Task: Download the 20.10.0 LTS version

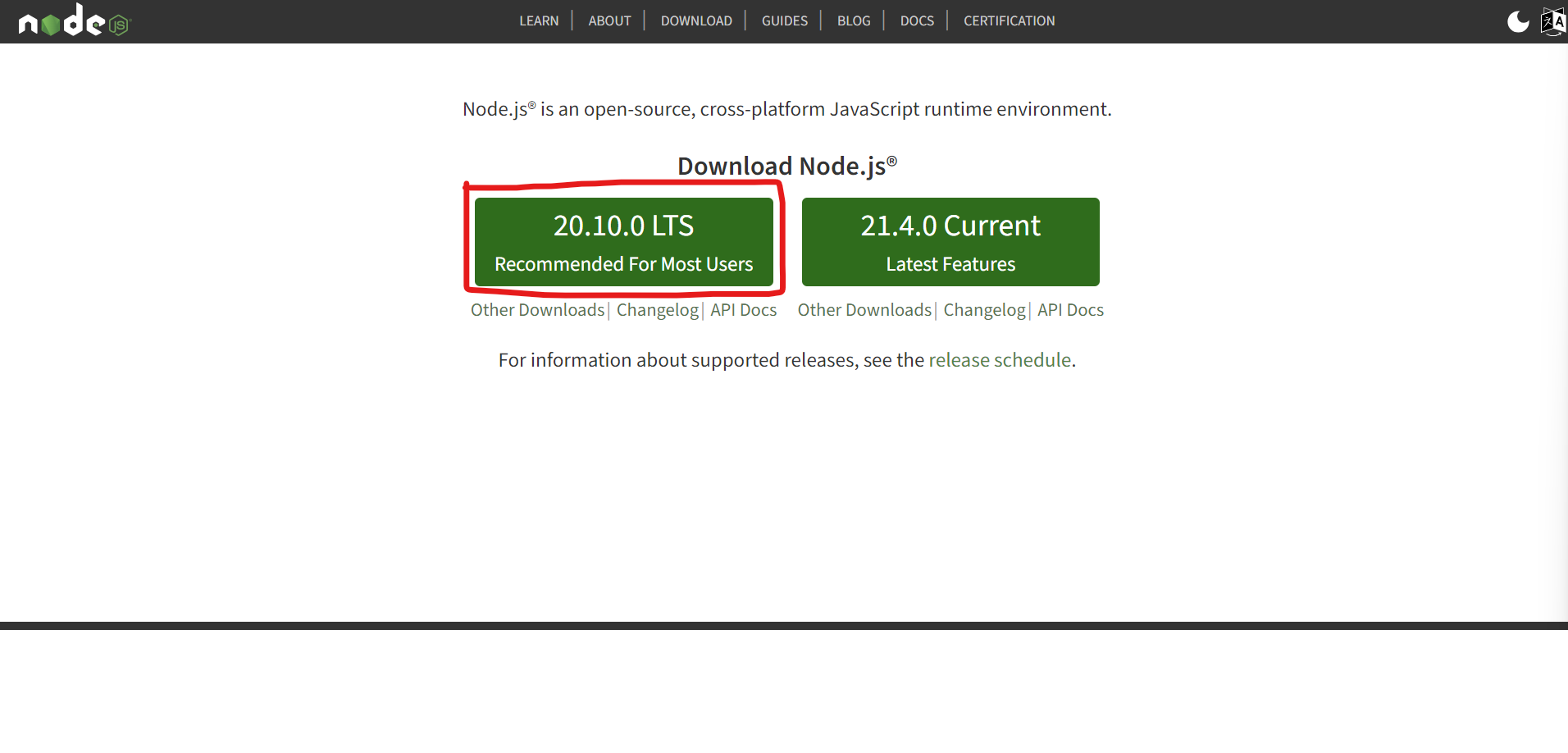Action: (623, 242)
